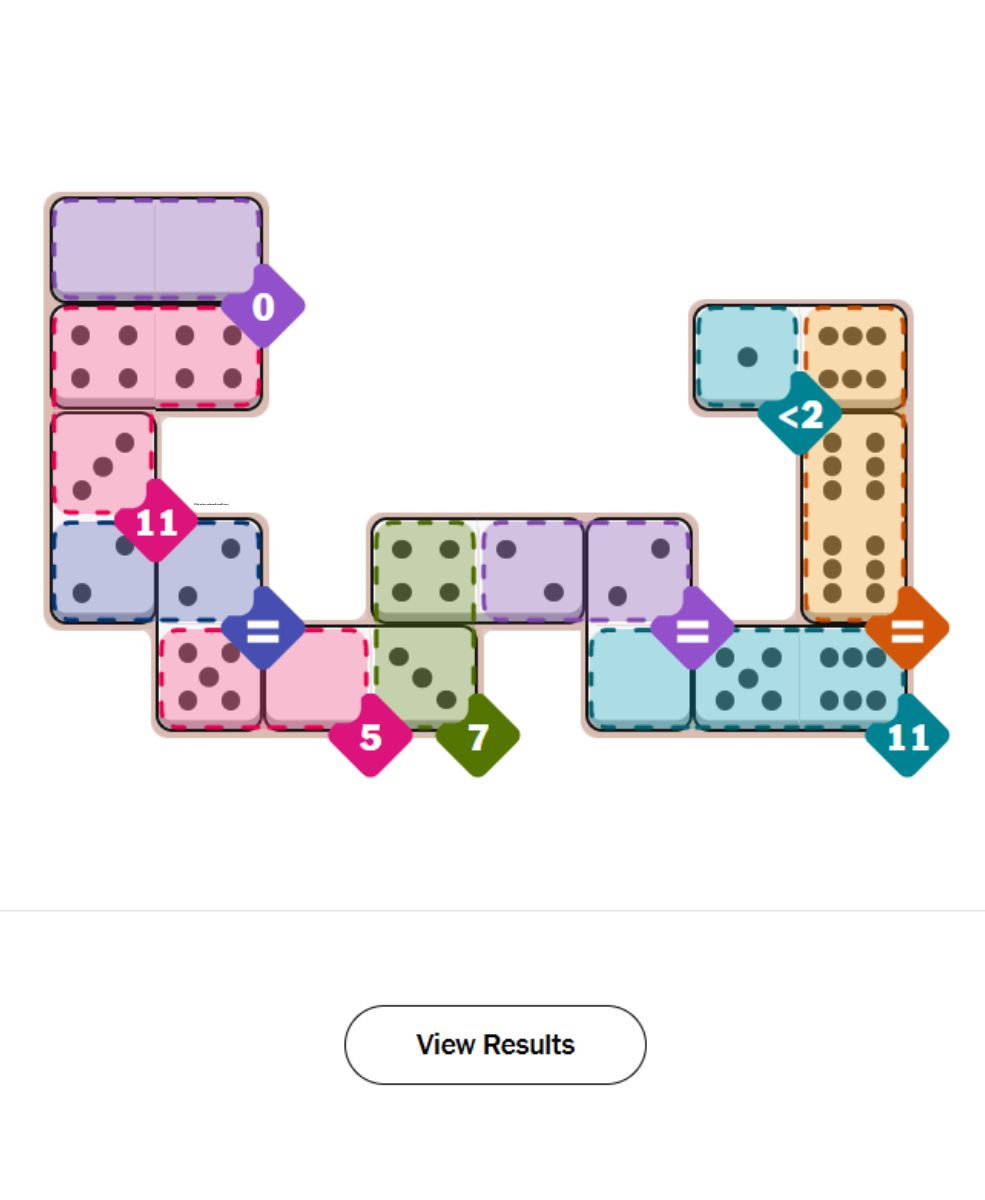Select the blue equals badge
The image size is (985, 1200).
pos(263,629)
